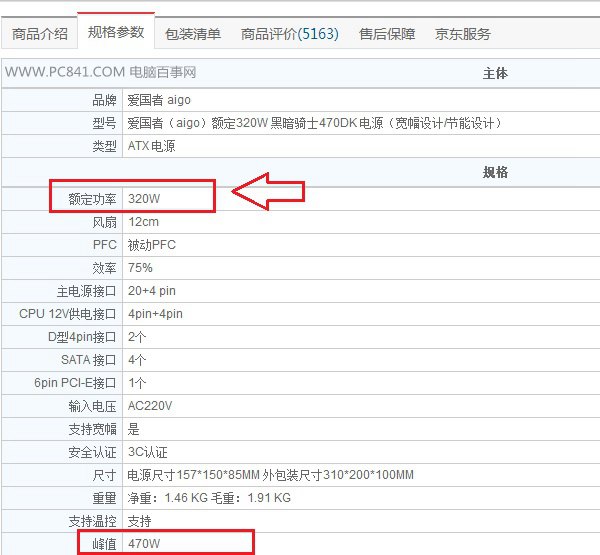Click the 类型 label cell
This screenshot has height=555, width=600.
tap(62, 146)
